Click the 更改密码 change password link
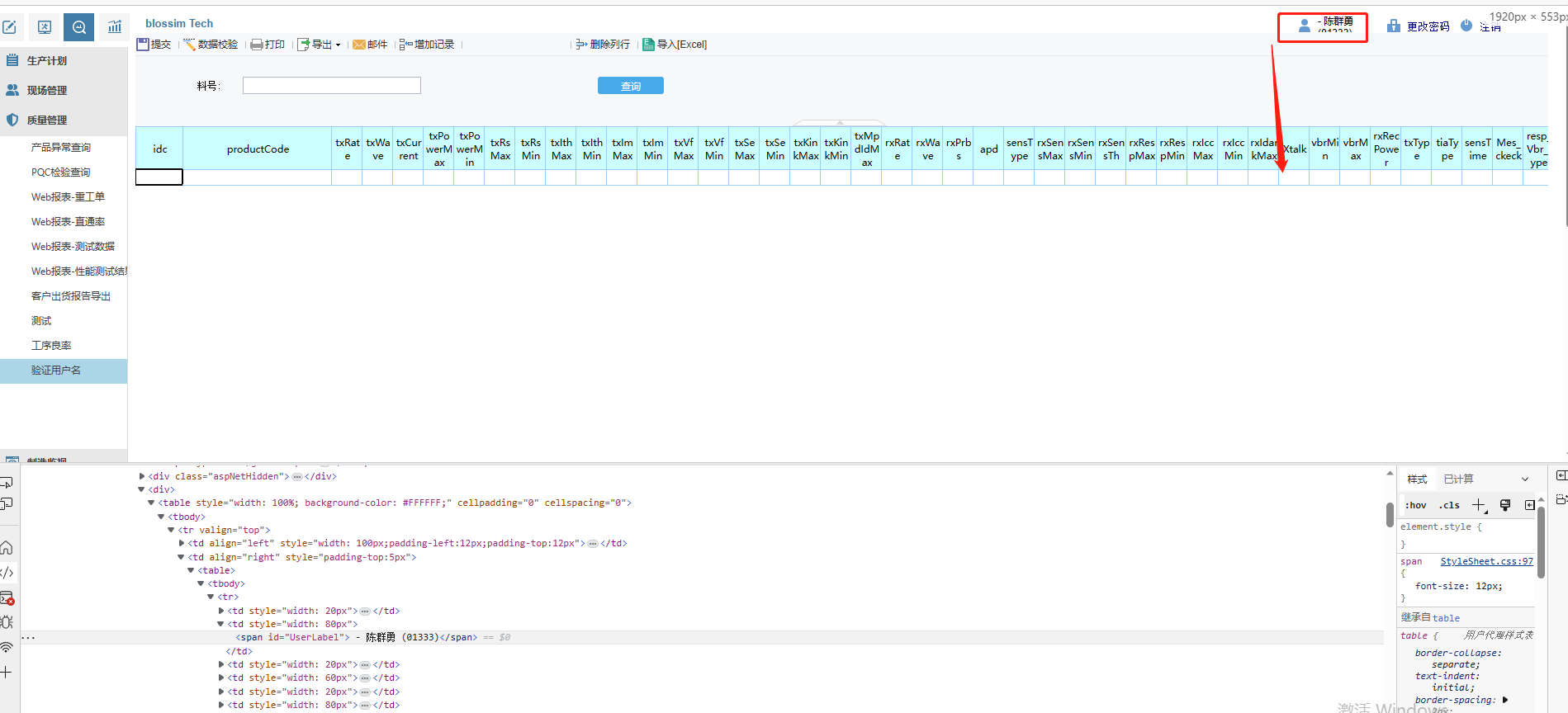 1428,26
